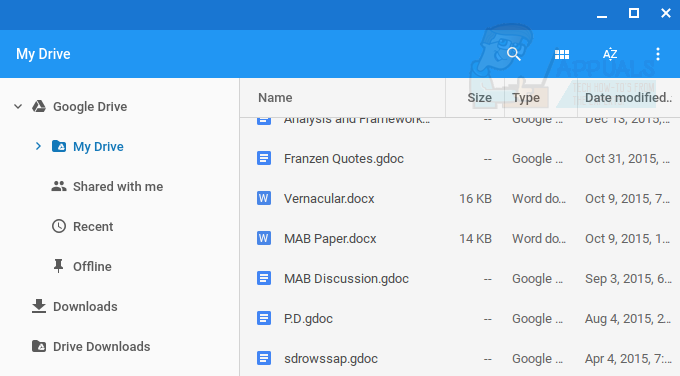Select sdrowssap.gdoc file name
The height and width of the screenshot is (376, 680).
point(330,359)
